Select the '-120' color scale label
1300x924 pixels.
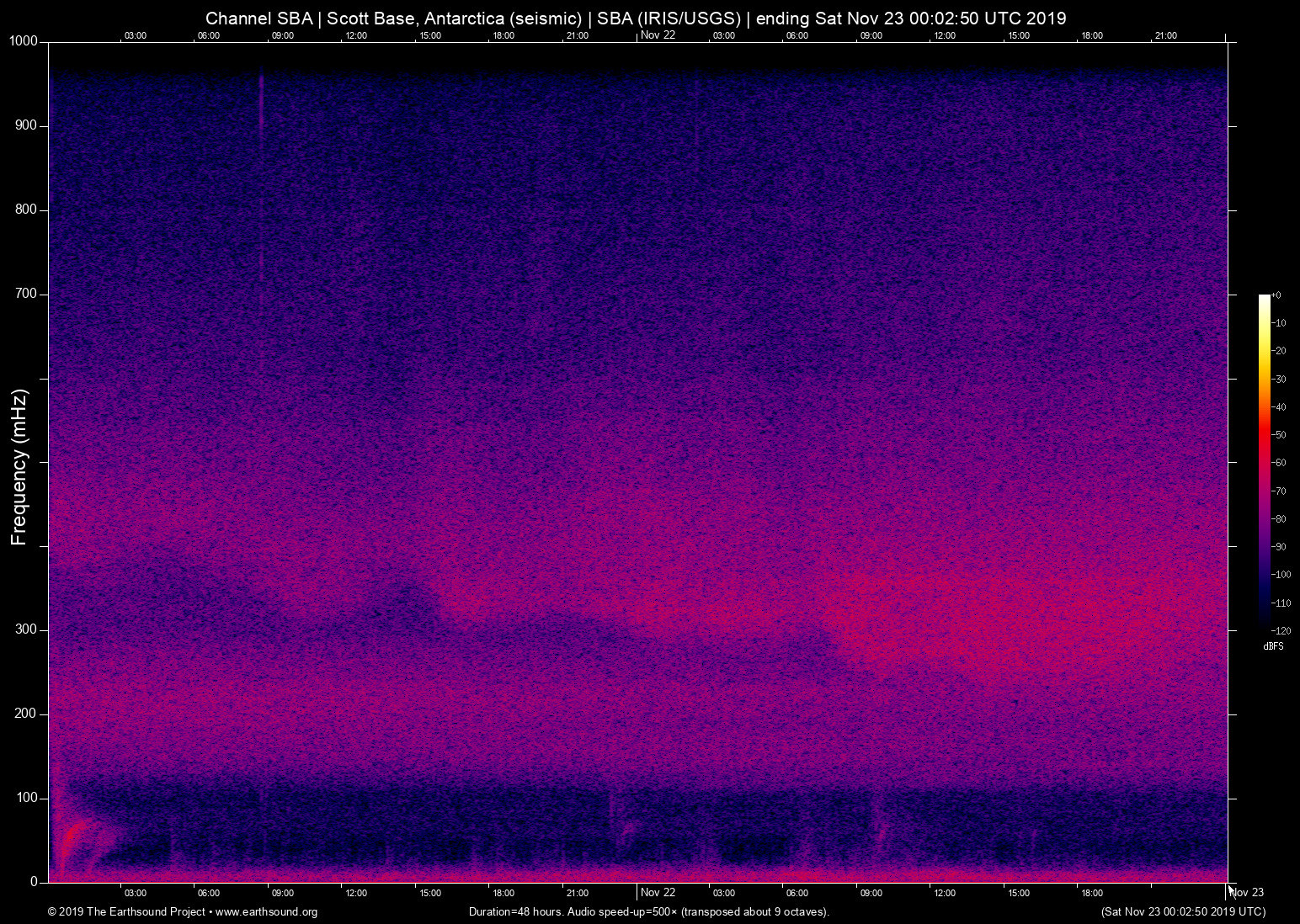[1281, 630]
